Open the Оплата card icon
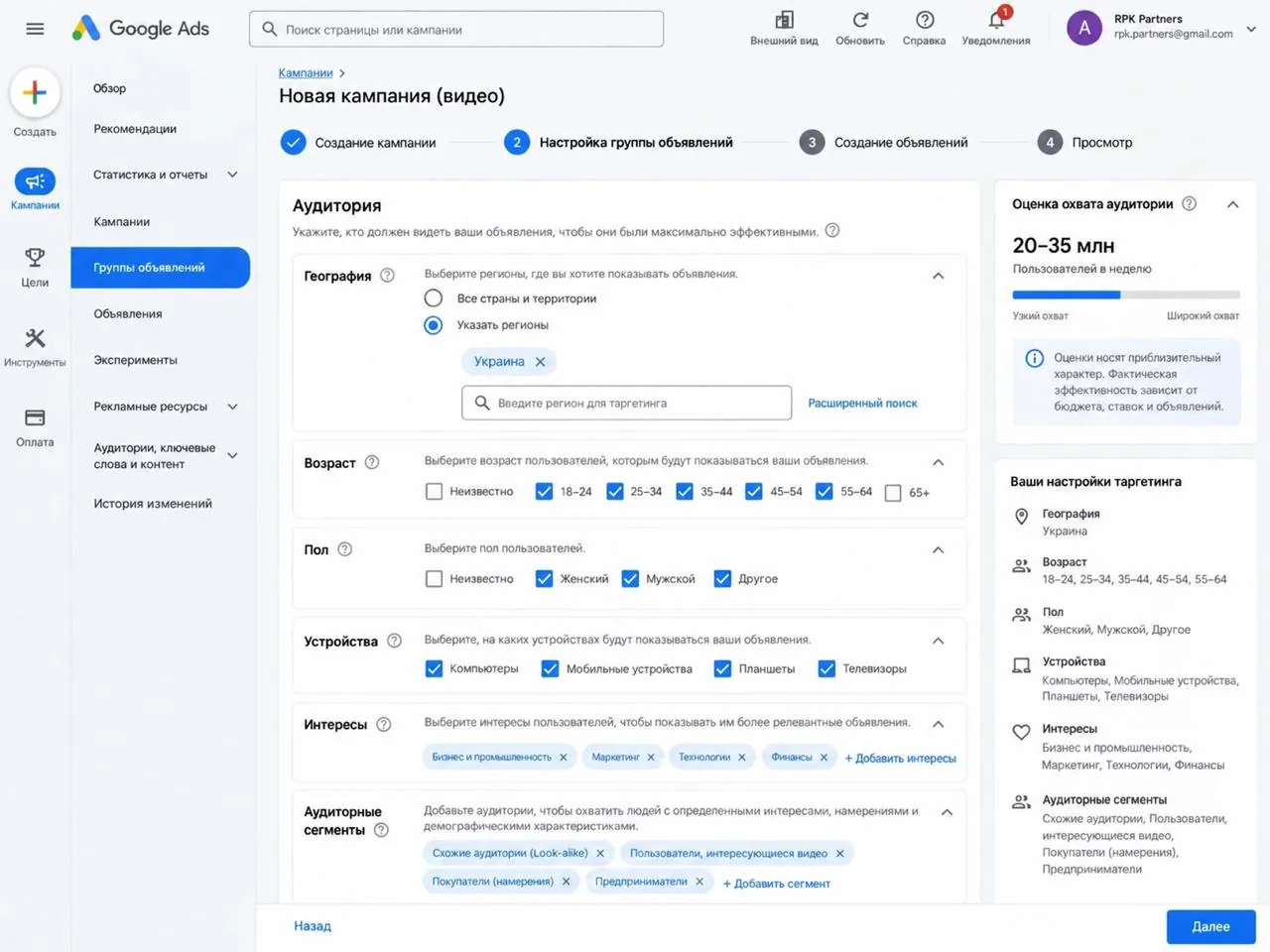This screenshot has width=1270, height=952. [x=35, y=417]
